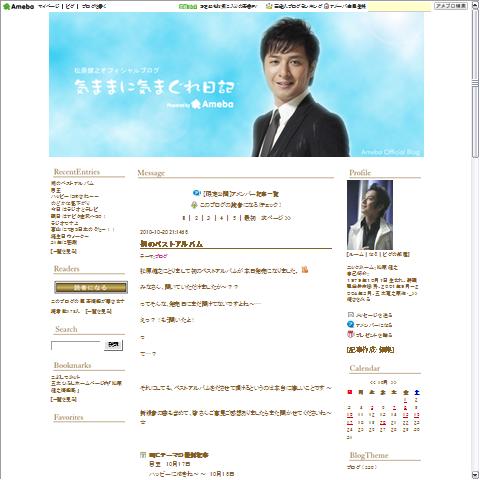The image size is (480, 480).
Task: Go to page 5 in pagination
Action: (234, 218)
